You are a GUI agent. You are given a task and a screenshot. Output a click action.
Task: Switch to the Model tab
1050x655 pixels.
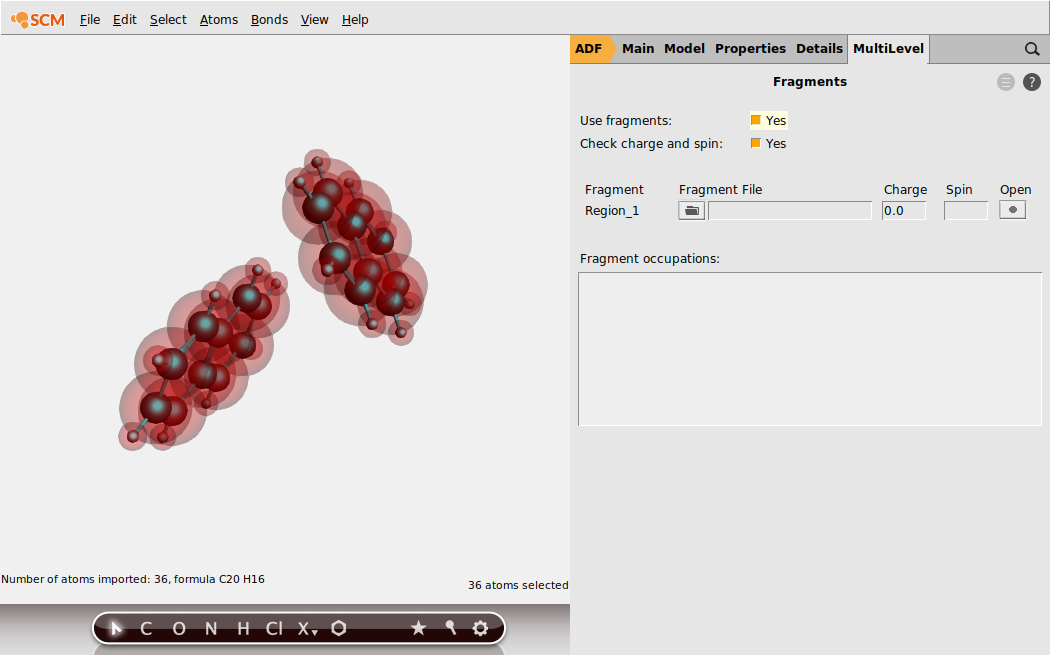point(684,49)
